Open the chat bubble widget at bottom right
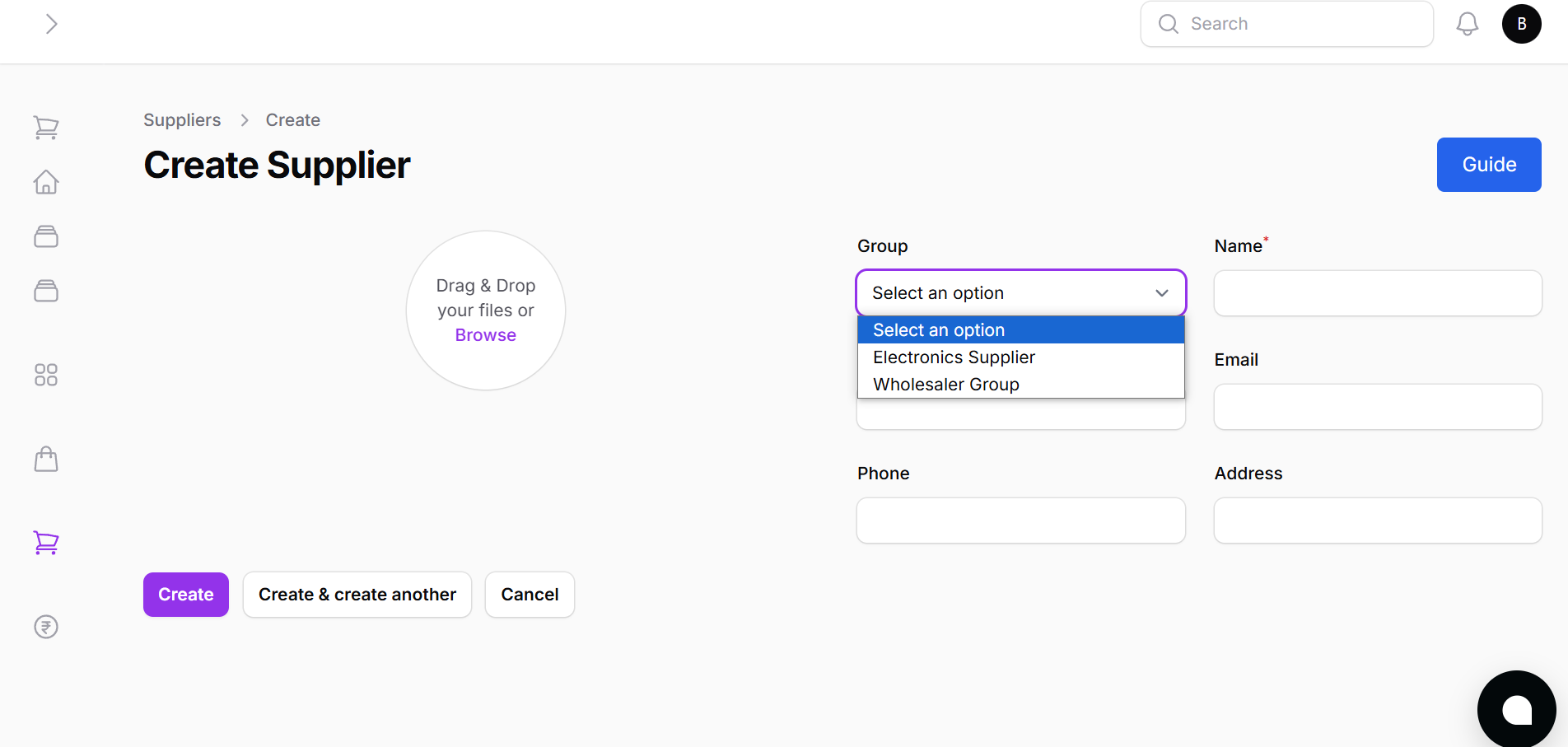This screenshot has width=1568, height=747. (1516, 708)
